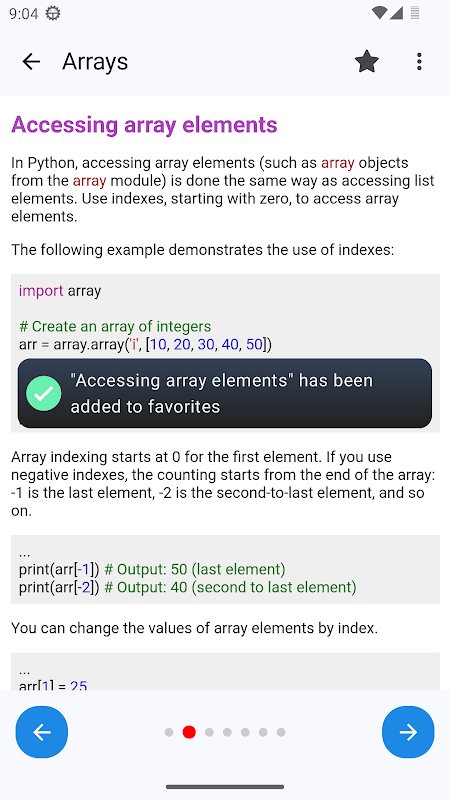Viewport: 450px width, 800px height.
Task: Tap the Accessing array elements heading
Action: 144,124
